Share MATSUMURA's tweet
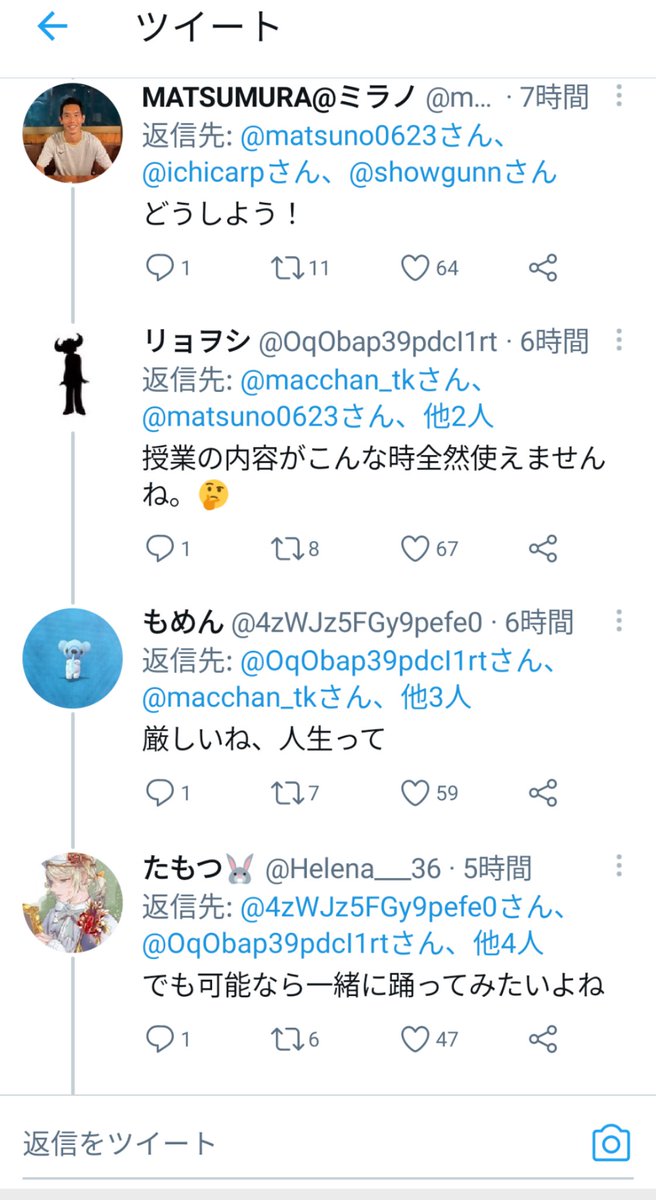Image resolution: width=656 pixels, height=1200 pixels. coord(542,268)
